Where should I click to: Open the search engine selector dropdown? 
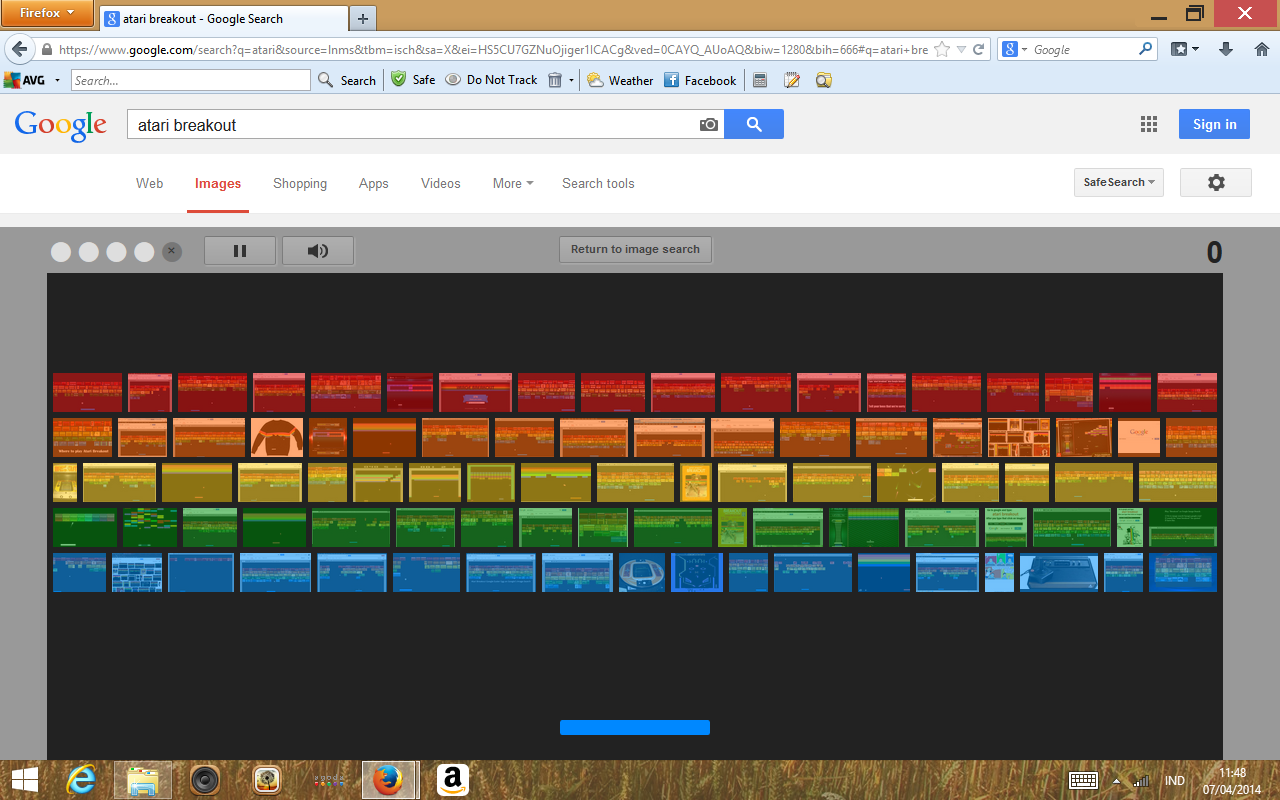pos(1016,49)
